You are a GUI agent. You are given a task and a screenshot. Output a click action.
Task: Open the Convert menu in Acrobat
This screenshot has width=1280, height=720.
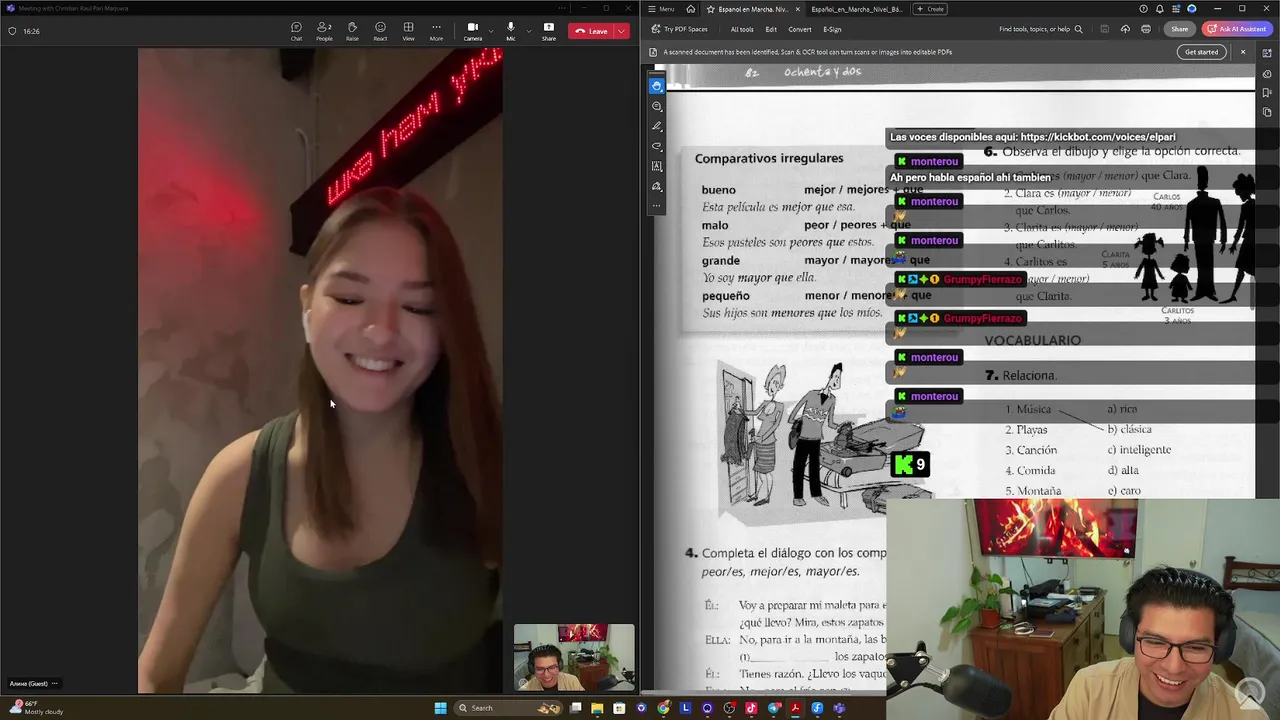pyautogui.click(x=800, y=29)
